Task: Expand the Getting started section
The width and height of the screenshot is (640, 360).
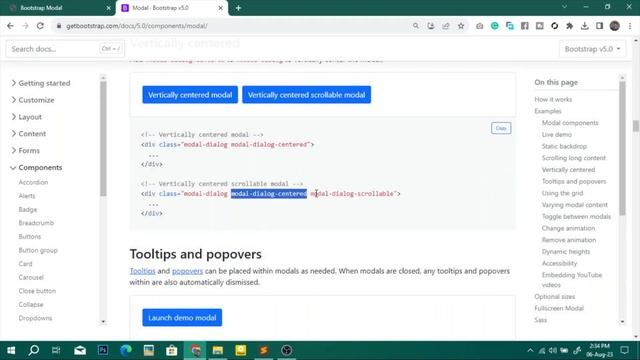Action: tap(41, 83)
